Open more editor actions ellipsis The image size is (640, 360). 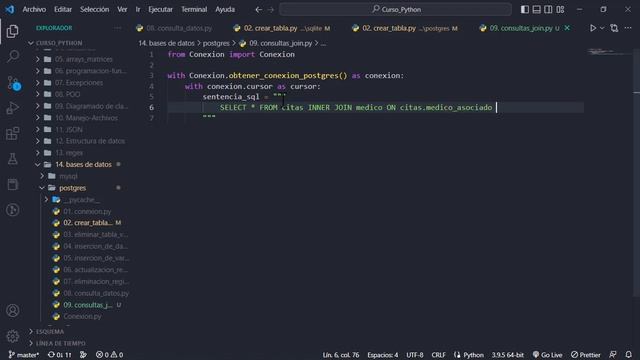coord(628,28)
